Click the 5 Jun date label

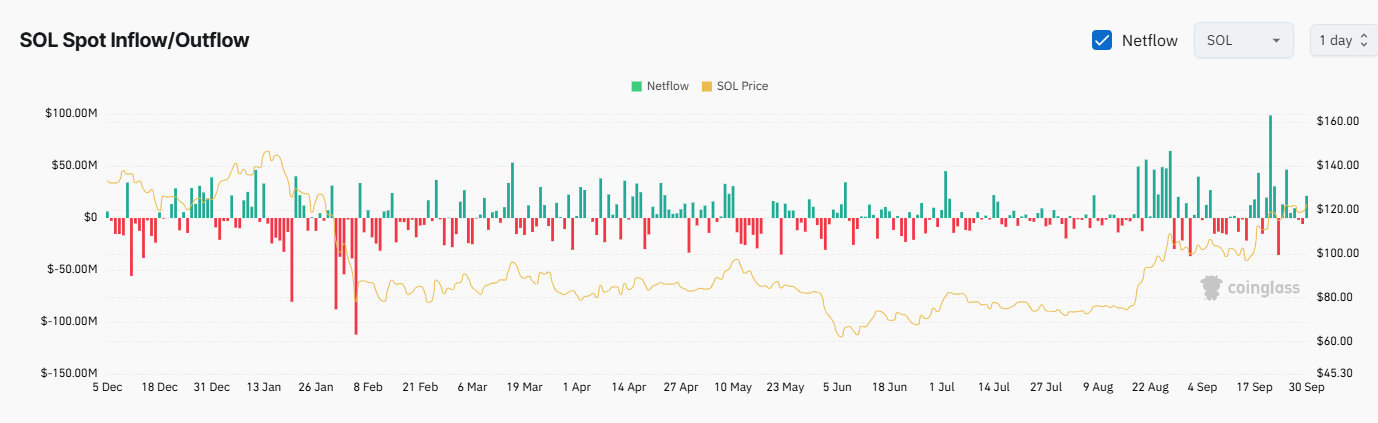(837, 387)
